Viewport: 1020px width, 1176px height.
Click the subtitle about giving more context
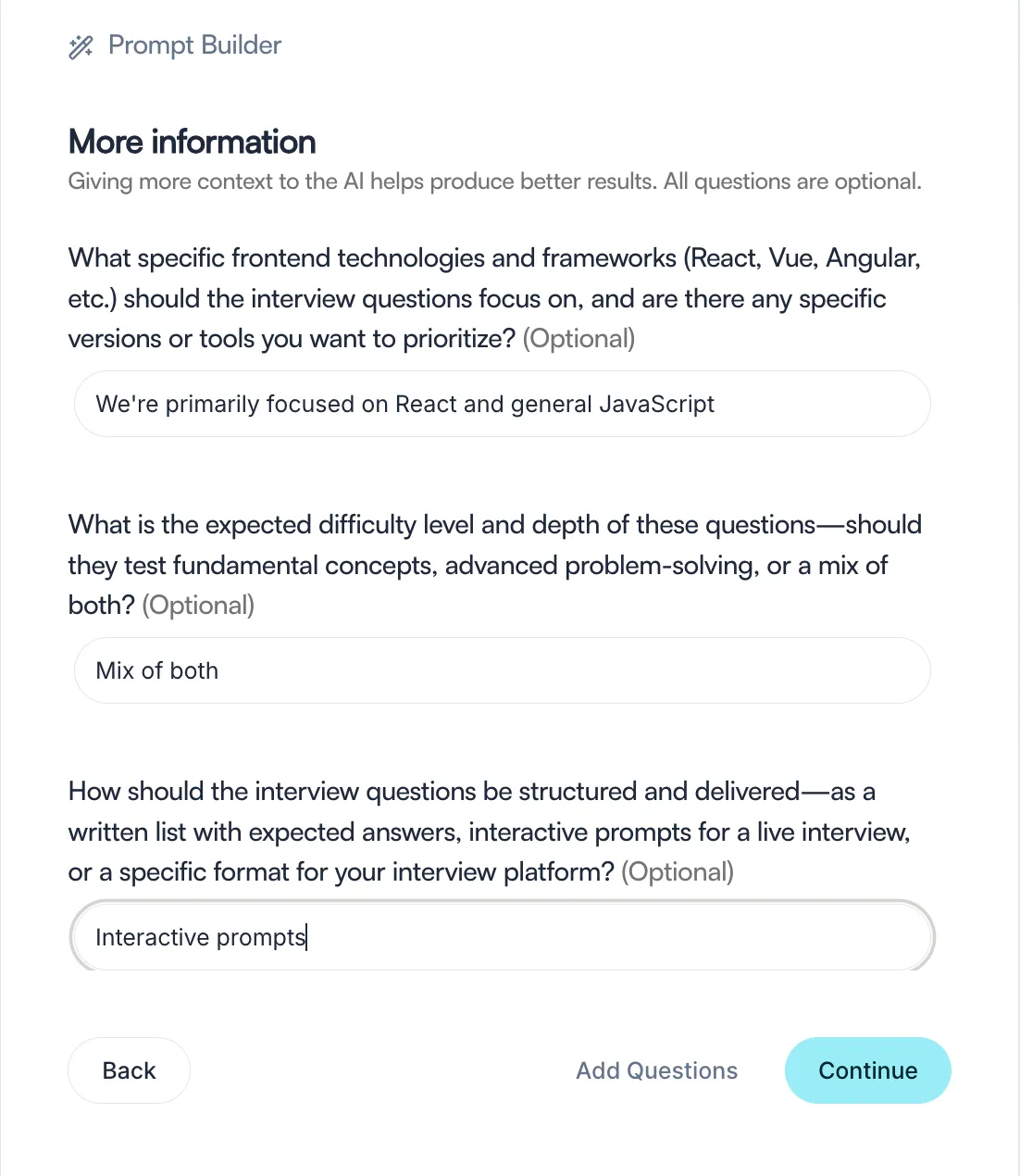point(495,181)
